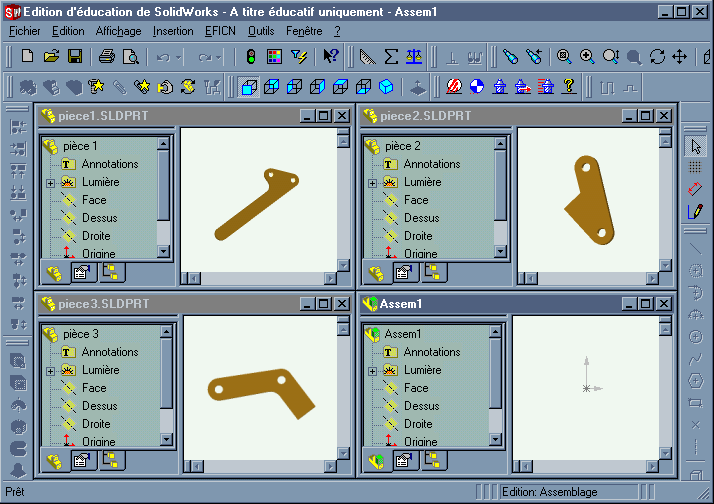The image size is (714, 504).
Task: Open the Edition menu
Action: 68,31
